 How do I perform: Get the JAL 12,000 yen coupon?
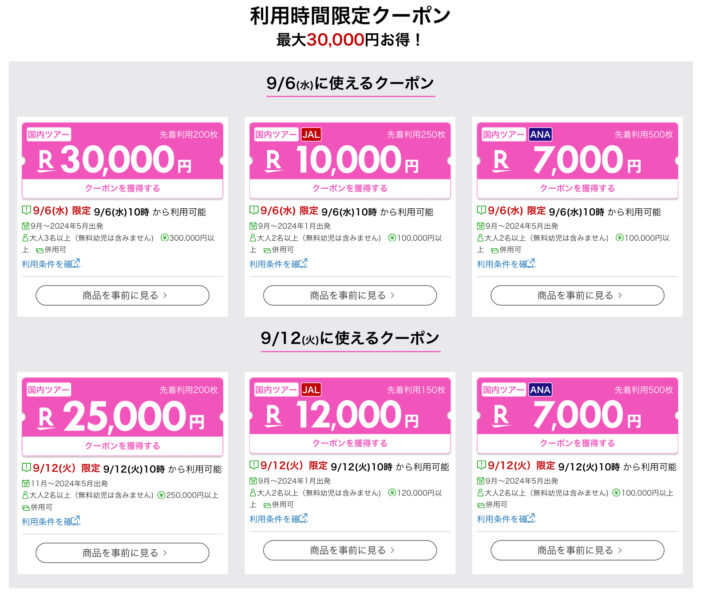tap(350, 443)
